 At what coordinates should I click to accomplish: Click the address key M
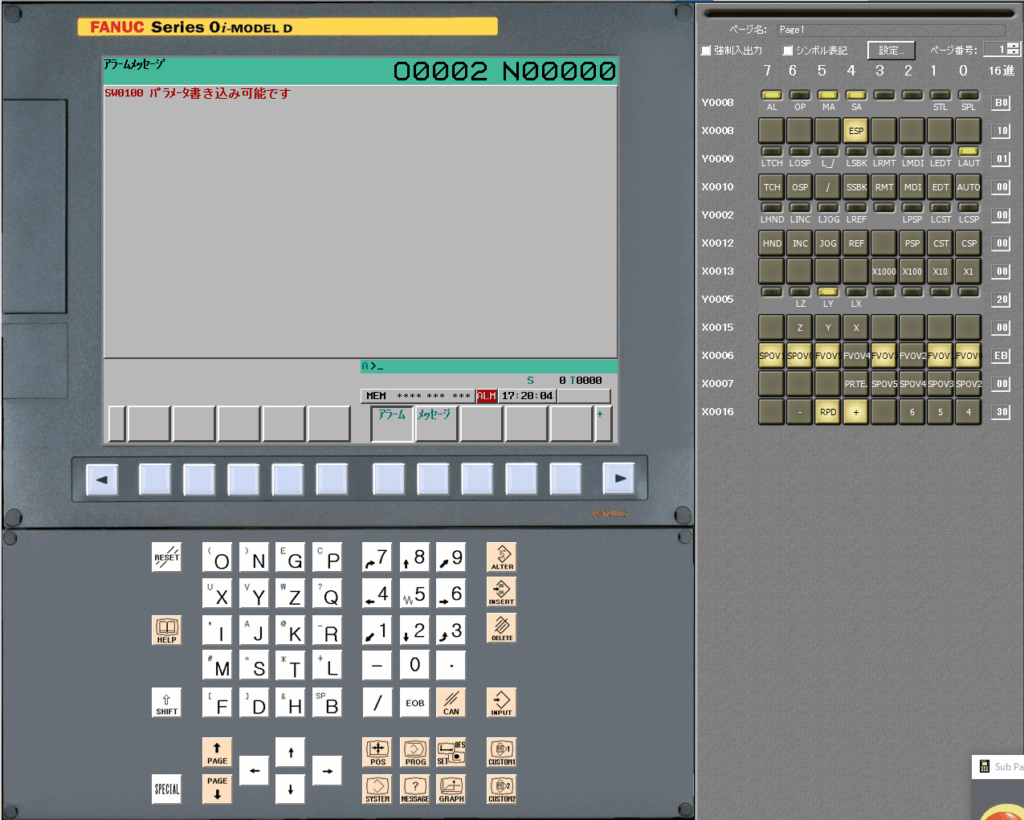tap(217, 665)
